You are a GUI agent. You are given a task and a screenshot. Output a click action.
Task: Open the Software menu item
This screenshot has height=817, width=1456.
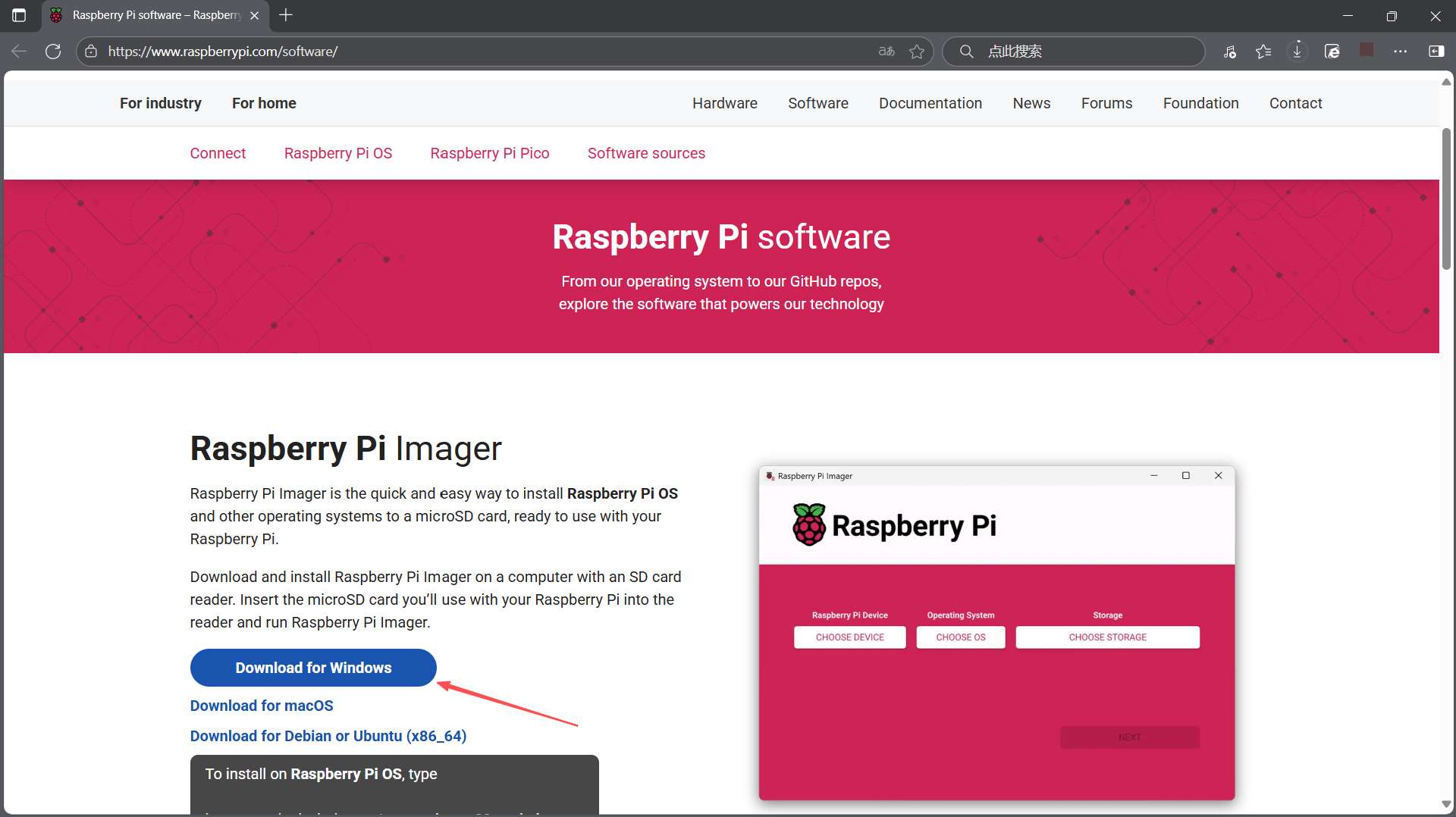pos(818,103)
